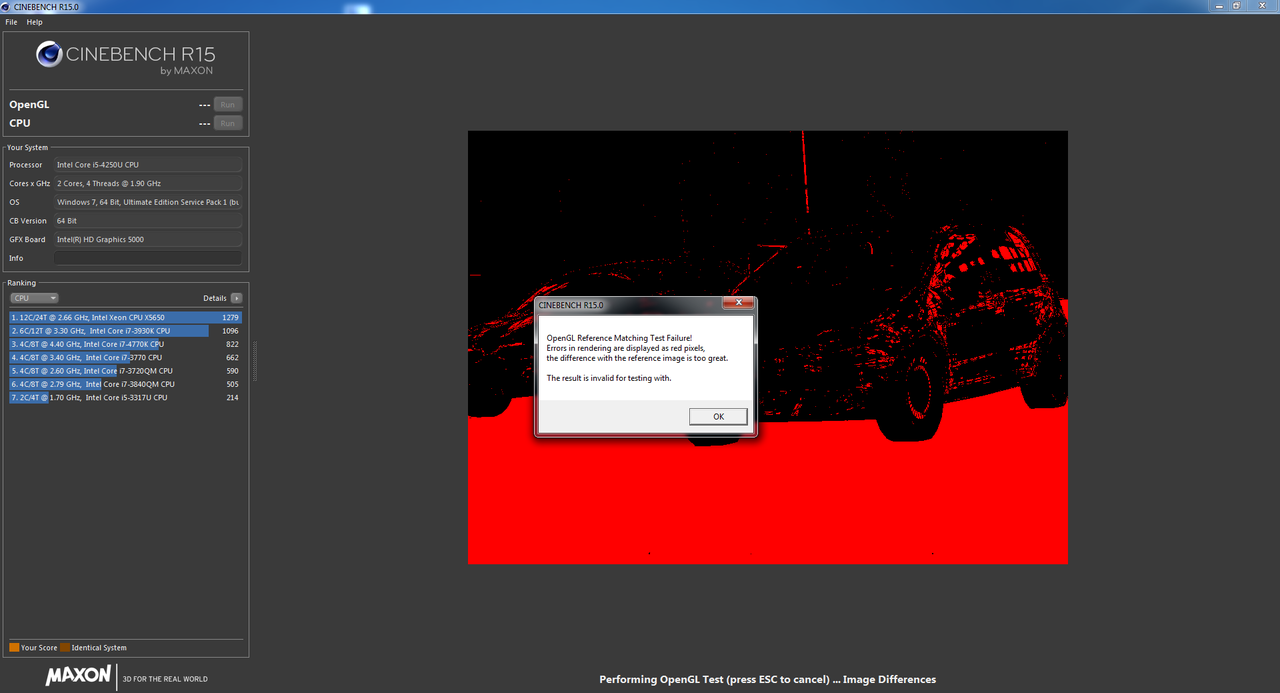Select Core i7-3840QM ranking row
Image resolution: width=1280 pixels, height=693 pixels.
[126, 384]
